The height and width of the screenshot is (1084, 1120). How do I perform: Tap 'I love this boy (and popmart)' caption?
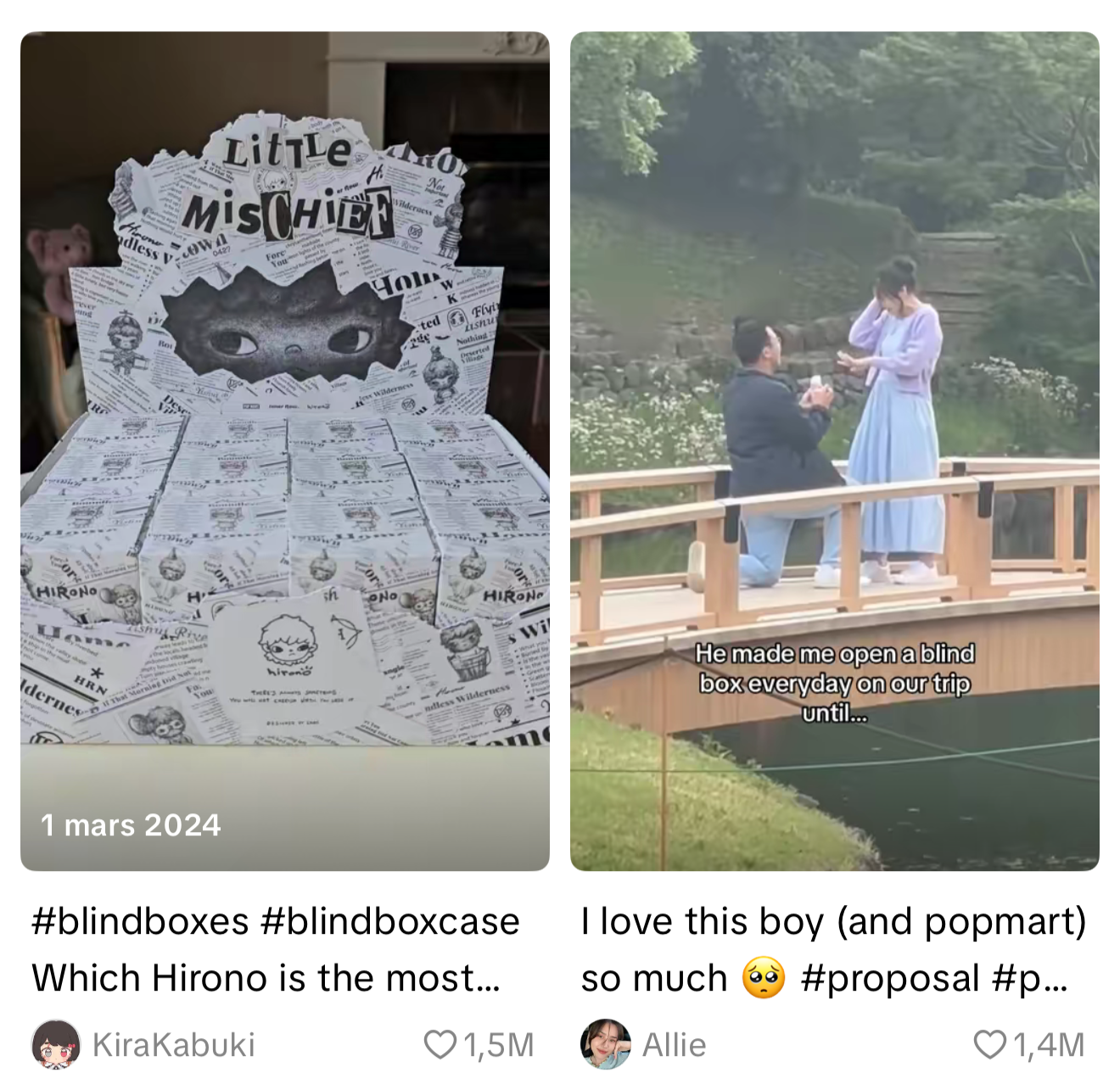(833, 921)
